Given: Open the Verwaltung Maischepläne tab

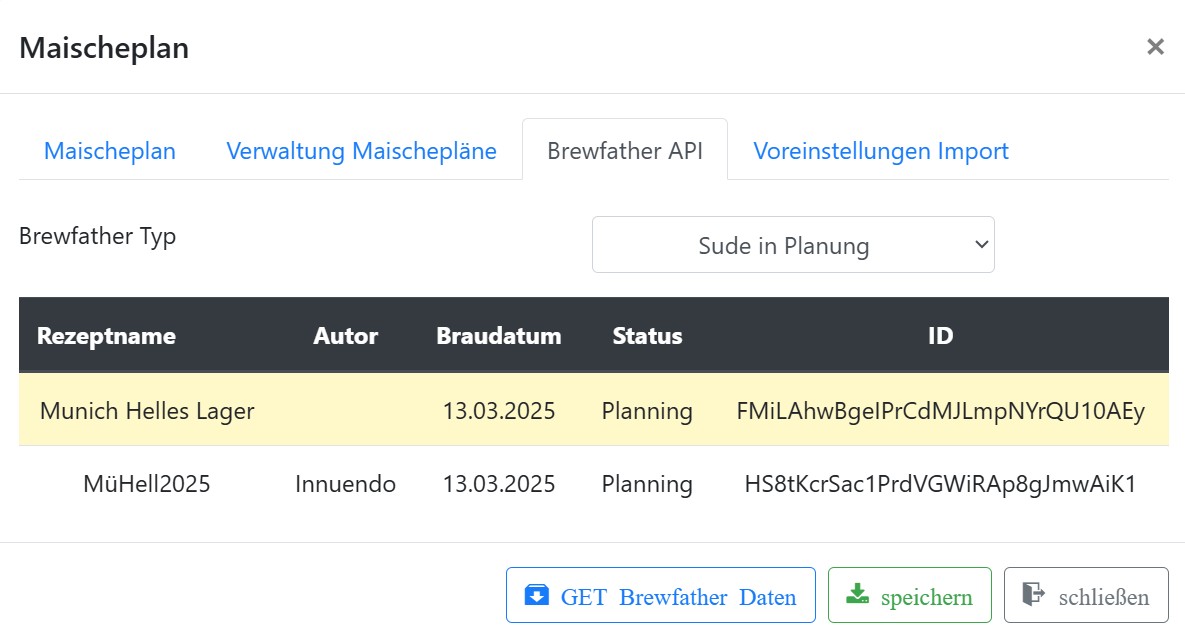Looking at the screenshot, I should tap(361, 151).
